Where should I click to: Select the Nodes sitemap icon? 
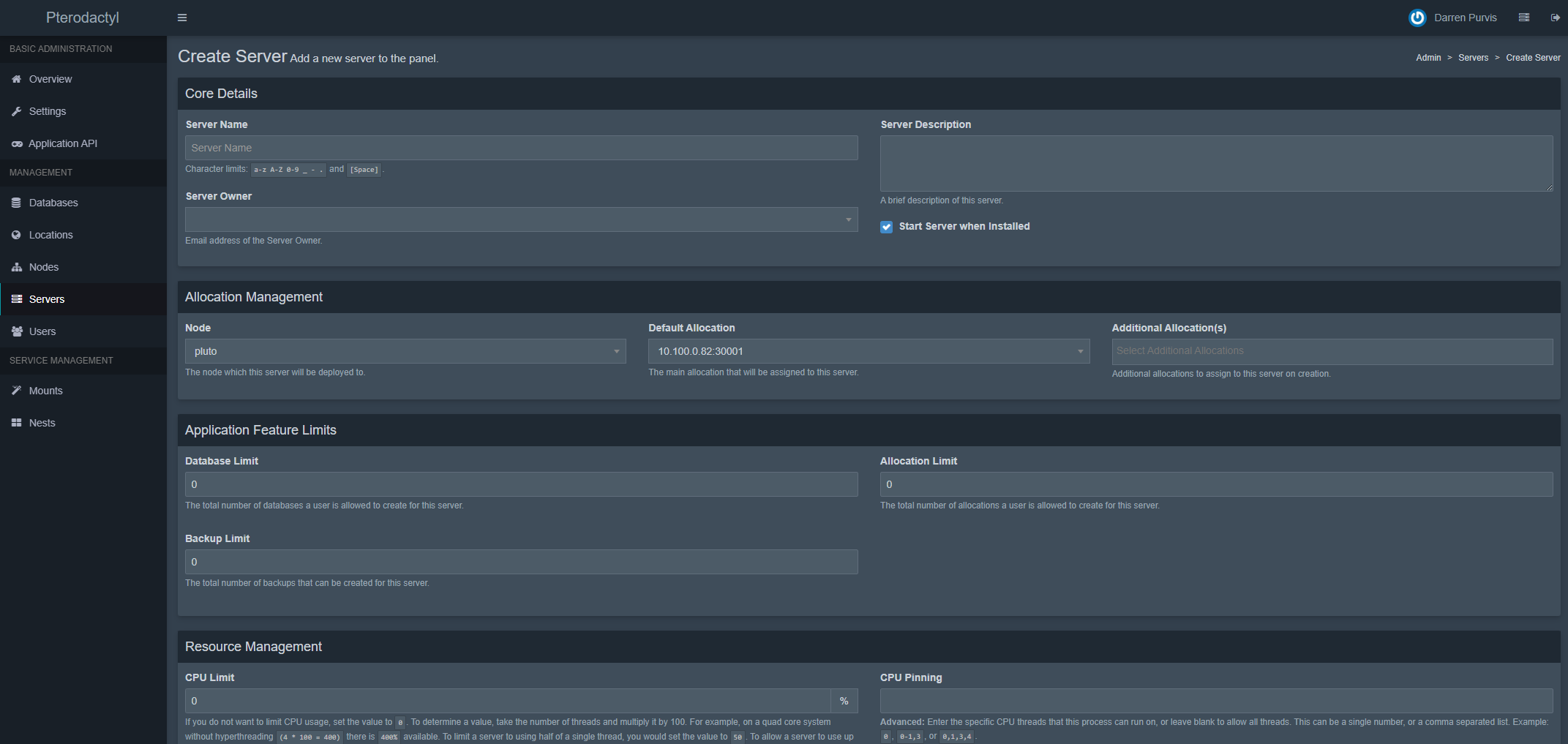pos(16,267)
